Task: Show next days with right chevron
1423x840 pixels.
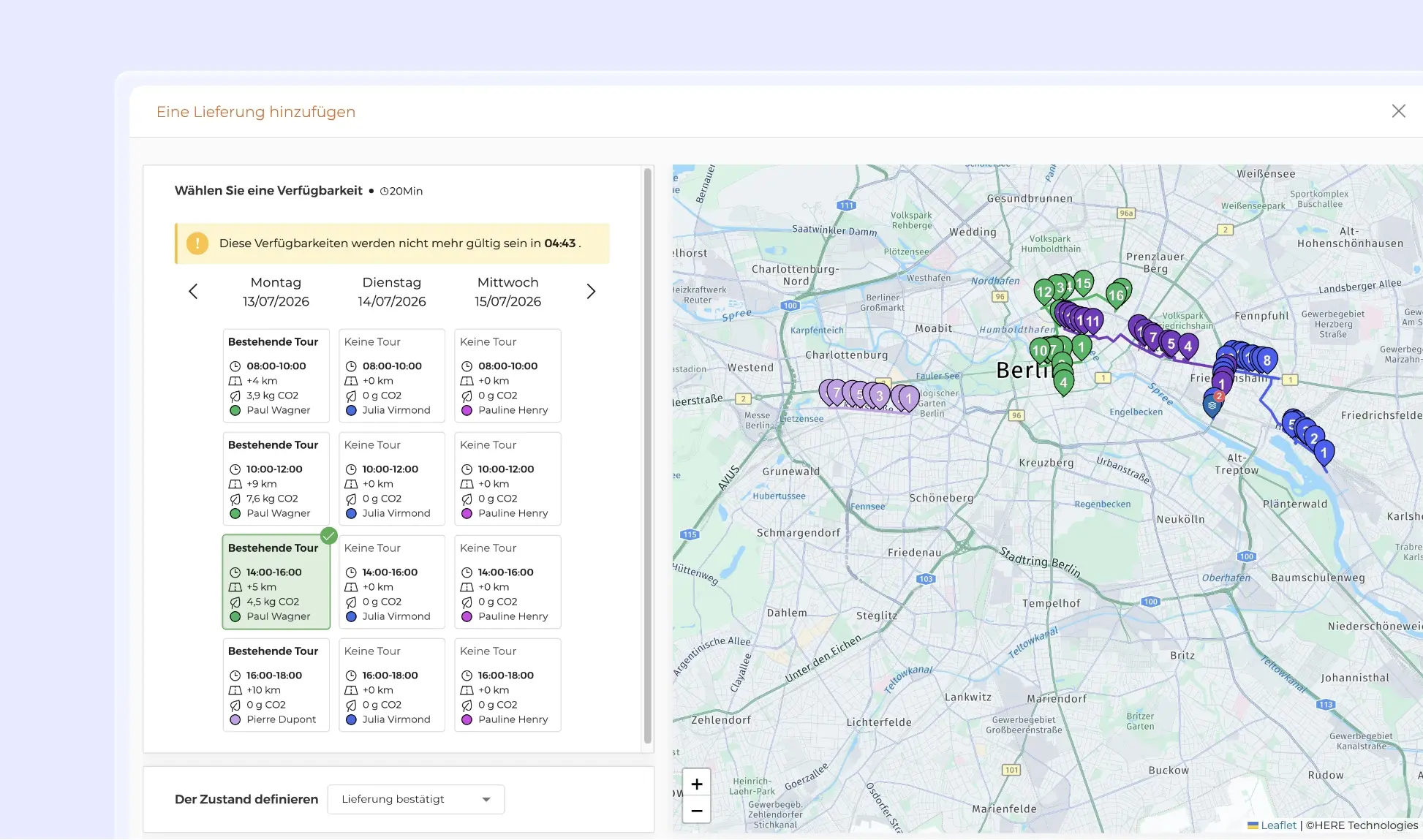Action: pyautogui.click(x=591, y=292)
